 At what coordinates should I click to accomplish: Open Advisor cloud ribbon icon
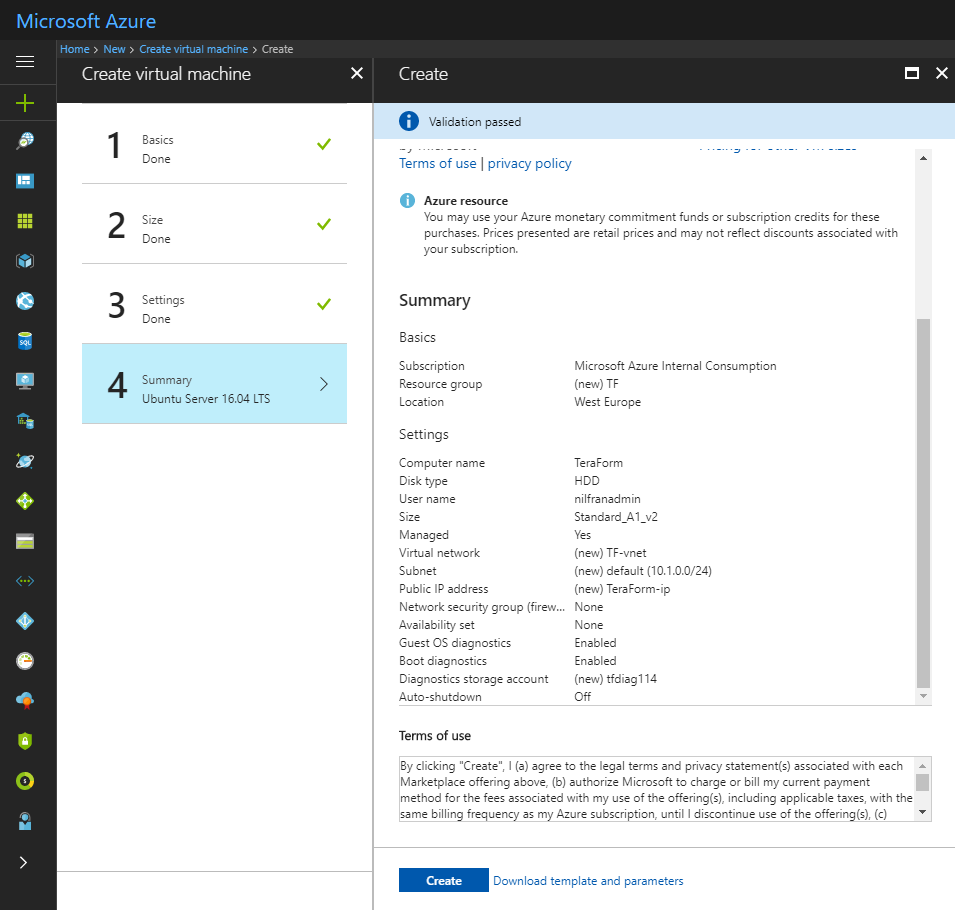pos(25,701)
